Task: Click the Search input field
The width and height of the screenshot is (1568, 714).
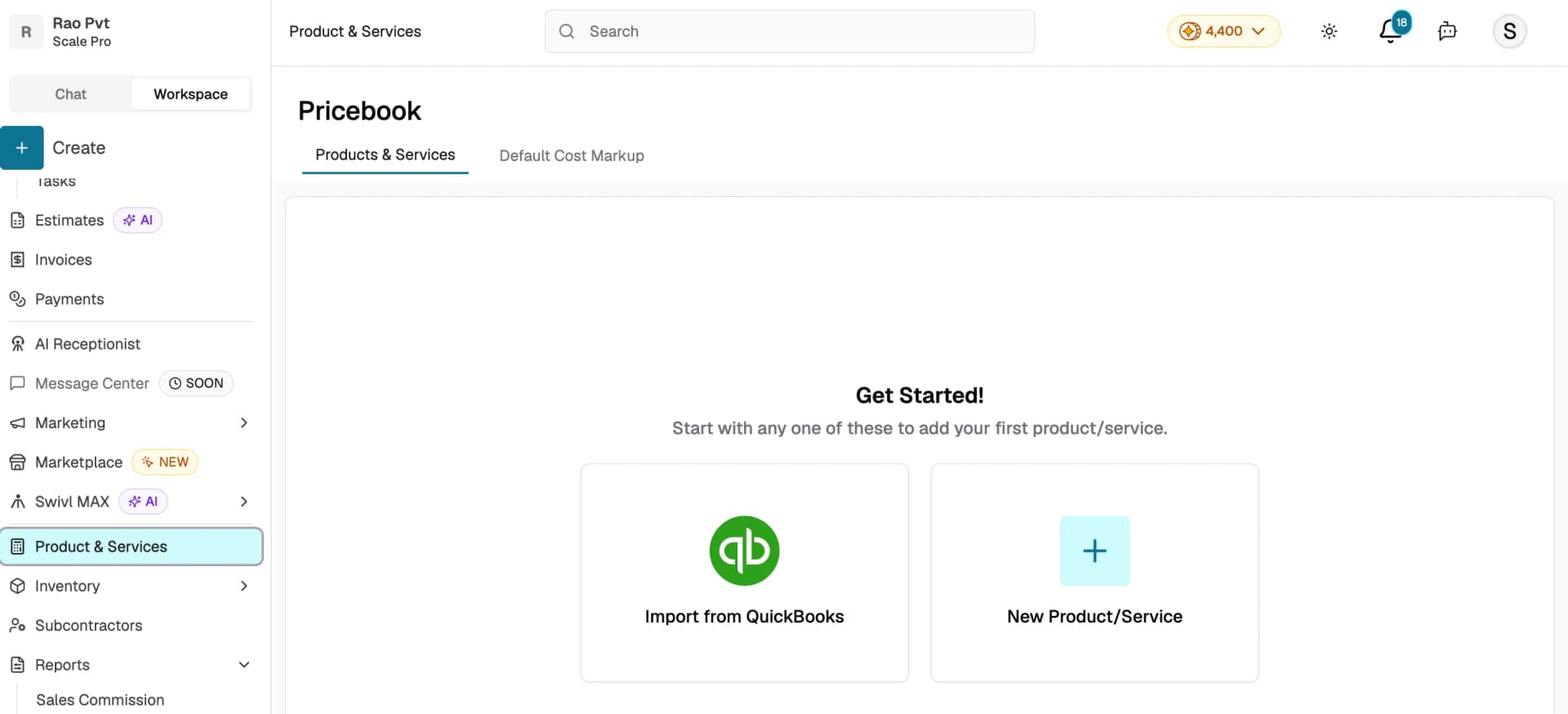Action: (x=790, y=31)
